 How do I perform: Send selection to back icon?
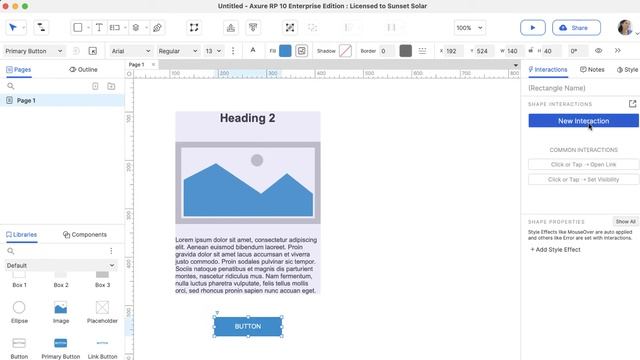[253, 27]
